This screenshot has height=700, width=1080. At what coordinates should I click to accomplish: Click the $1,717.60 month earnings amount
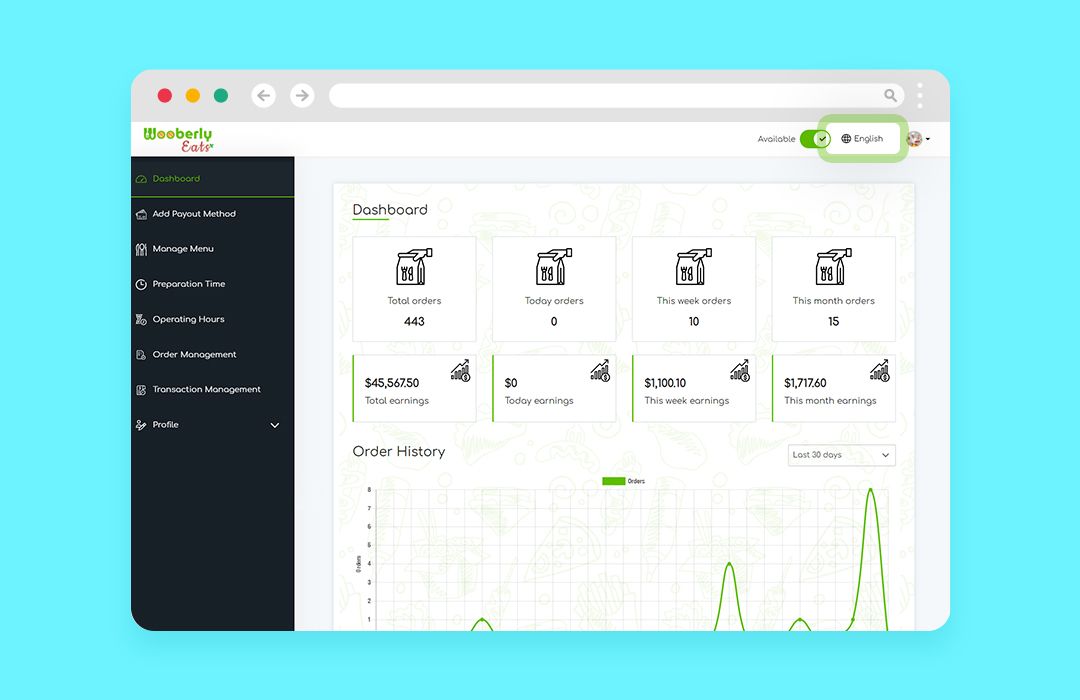pyautogui.click(x=805, y=382)
